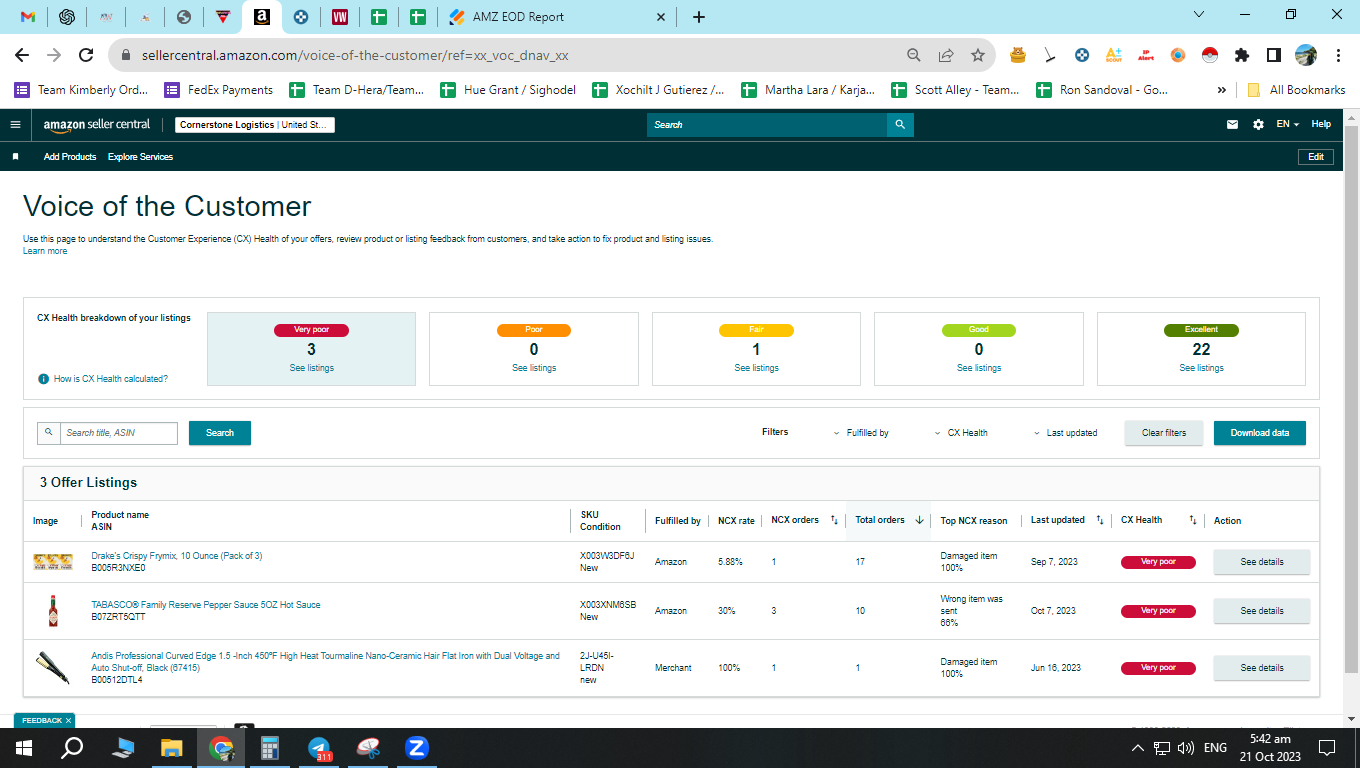Switch to the Gmail browser tab

pyautogui.click(x=28, y=17)
